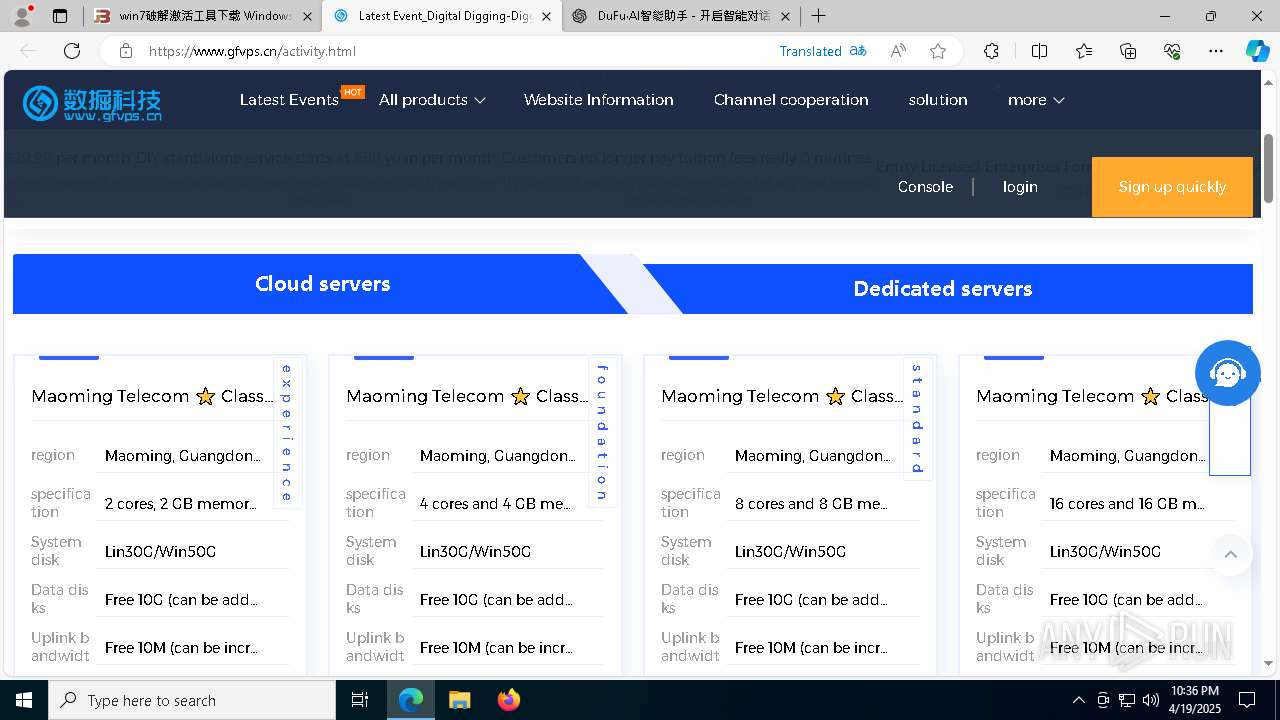Refresh the page with reload icon
This screenshot has width=1280, height=720.
72,51
